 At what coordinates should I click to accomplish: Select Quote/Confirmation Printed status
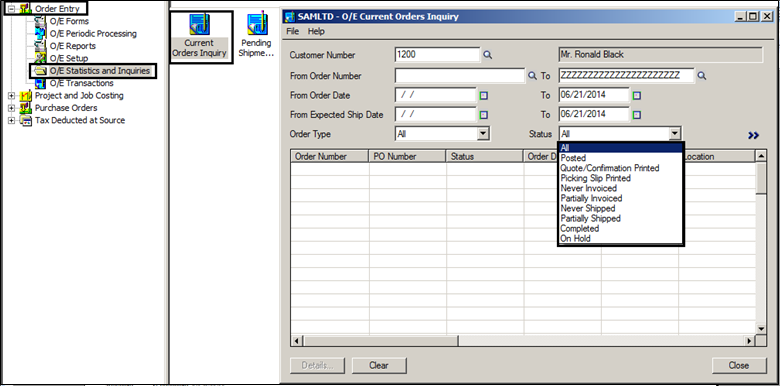pos(620,168)
